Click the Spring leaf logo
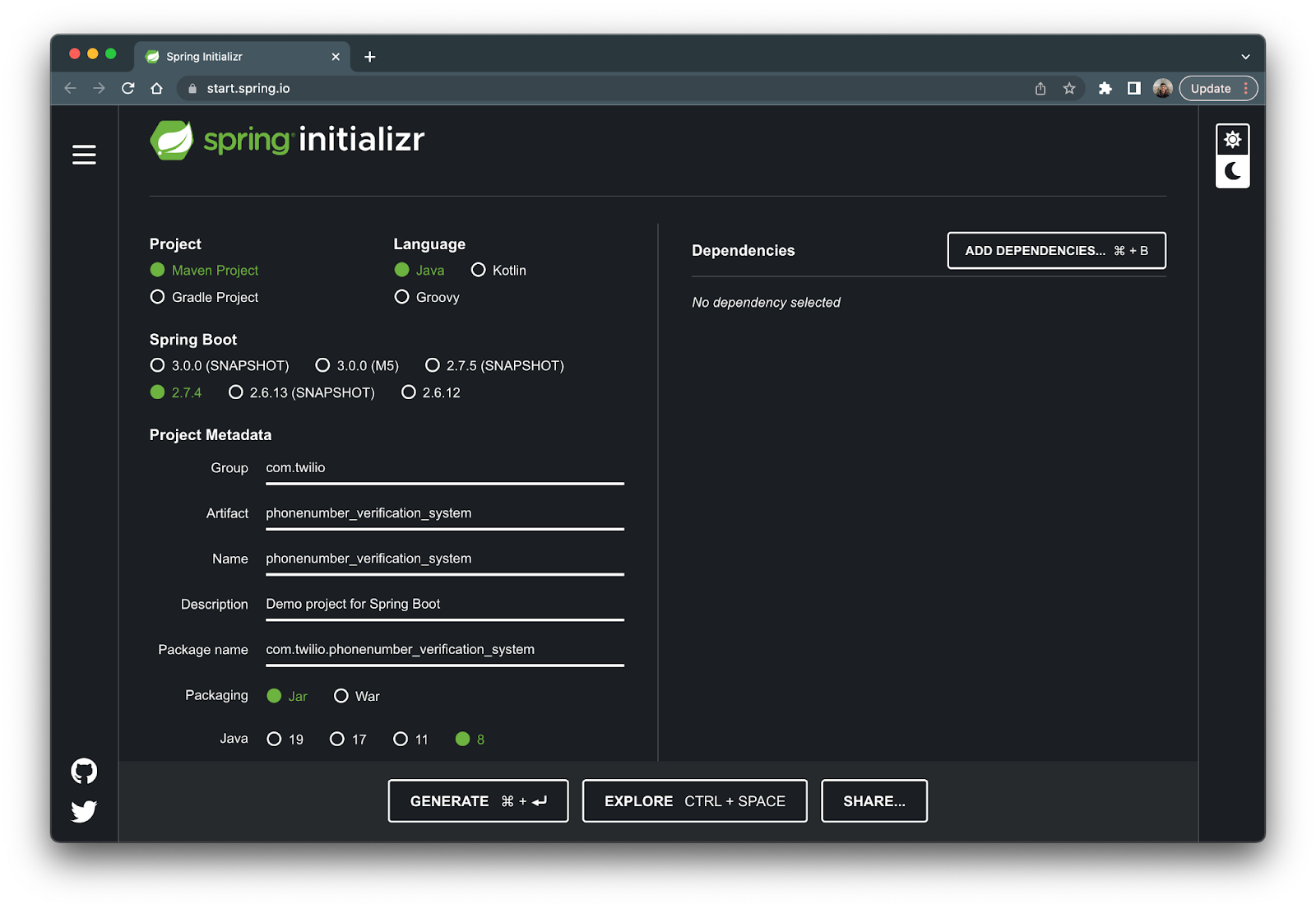The image size is (1316, 909). coord(172,141)
